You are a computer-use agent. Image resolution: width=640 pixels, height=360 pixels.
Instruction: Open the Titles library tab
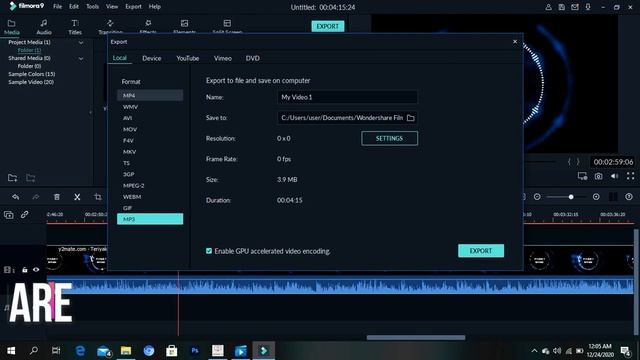pyautogui.click(x=75, y=27)
